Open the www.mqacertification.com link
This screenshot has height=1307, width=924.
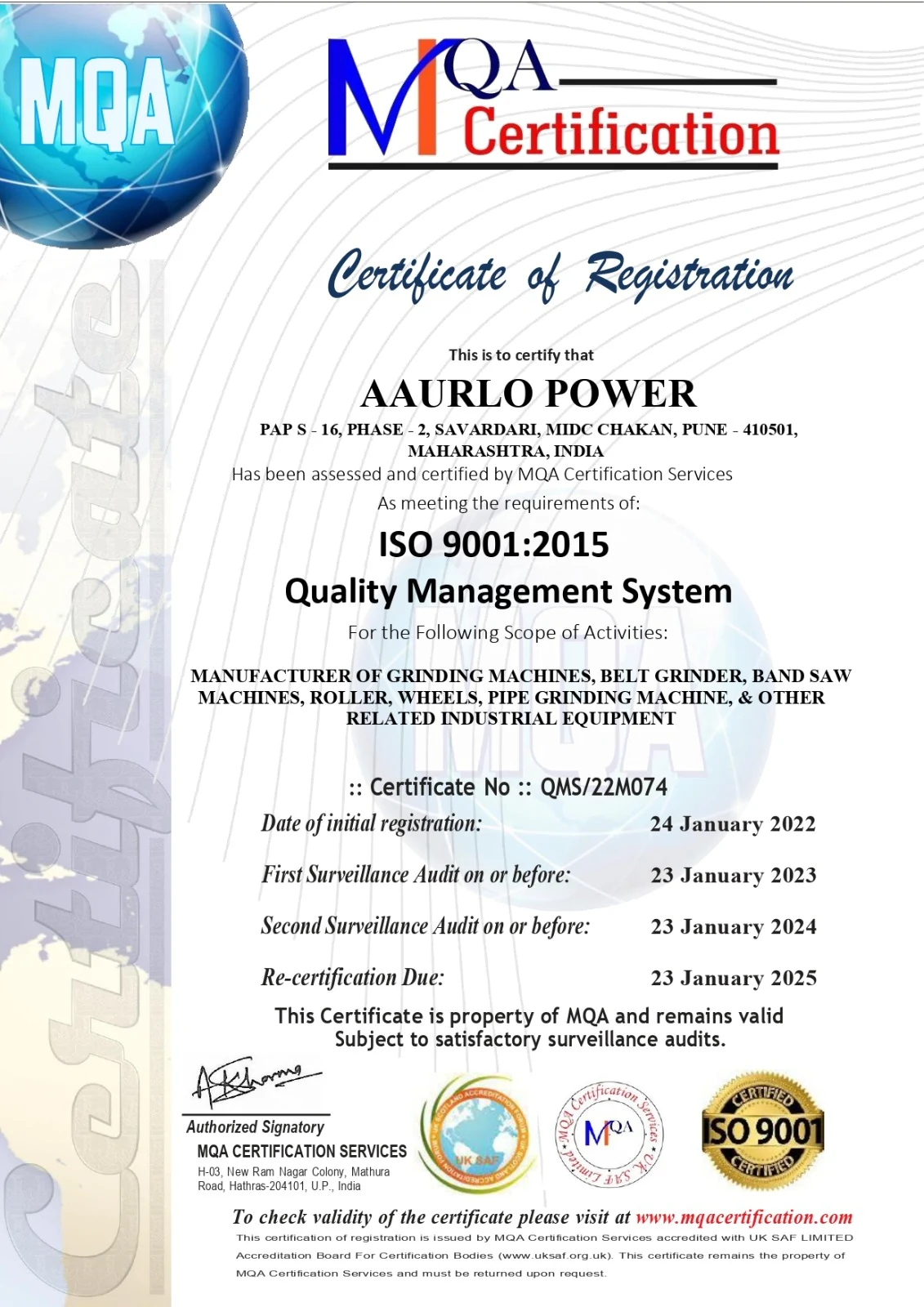click(x=743, y=1217)
